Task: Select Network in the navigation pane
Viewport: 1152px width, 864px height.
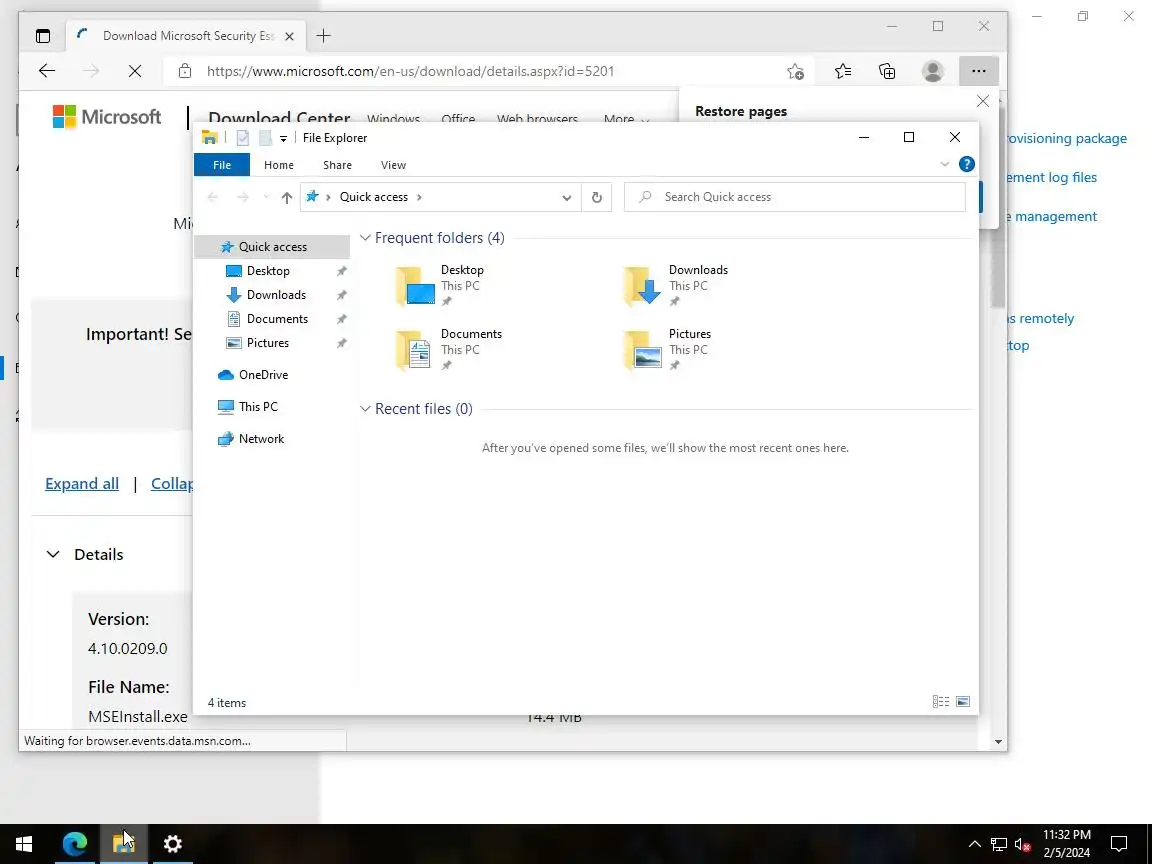Action: pyautogui.click(x=261, y=439)
